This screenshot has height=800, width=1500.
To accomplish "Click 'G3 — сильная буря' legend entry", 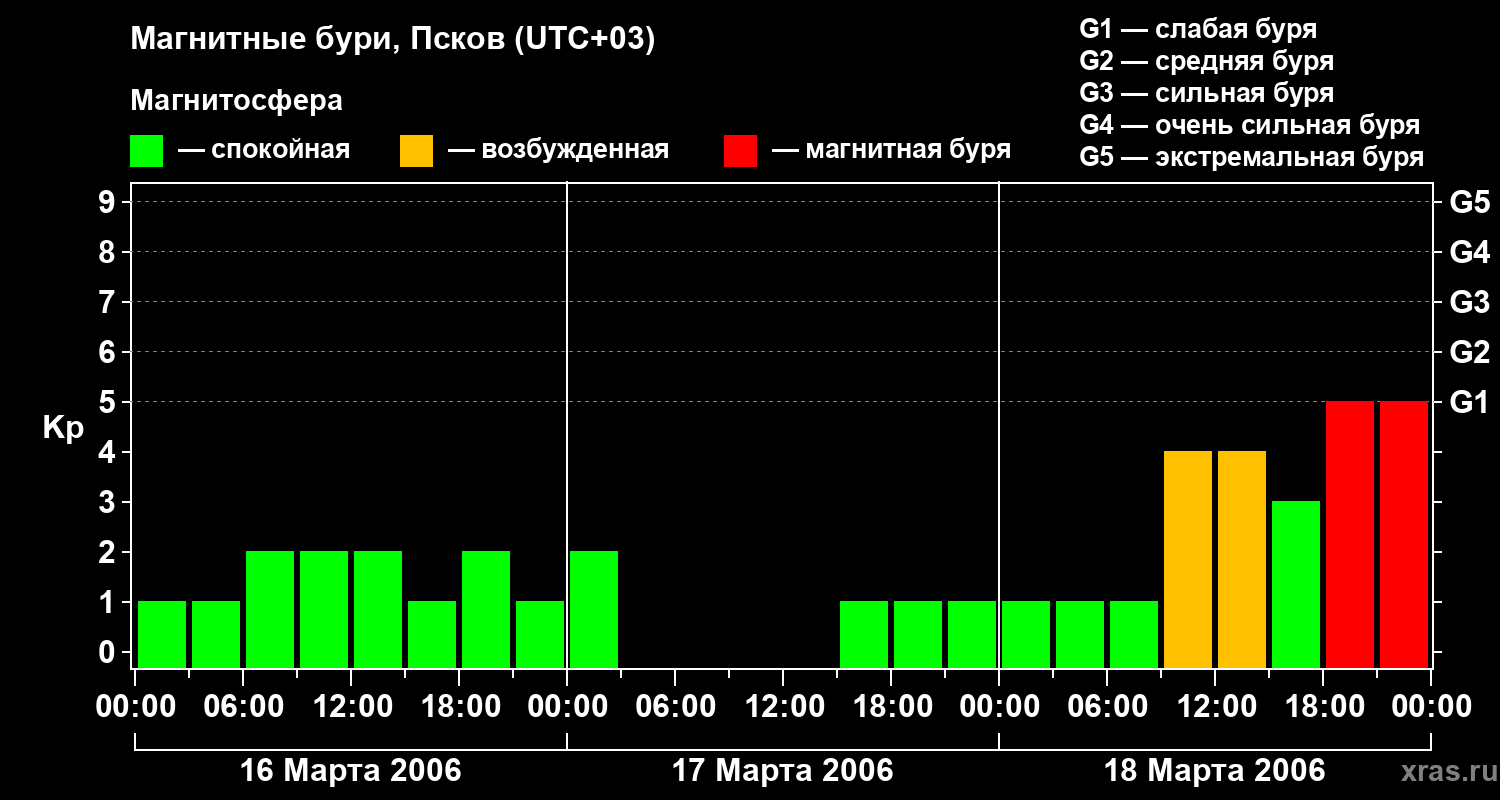I will pos(1206,93).
